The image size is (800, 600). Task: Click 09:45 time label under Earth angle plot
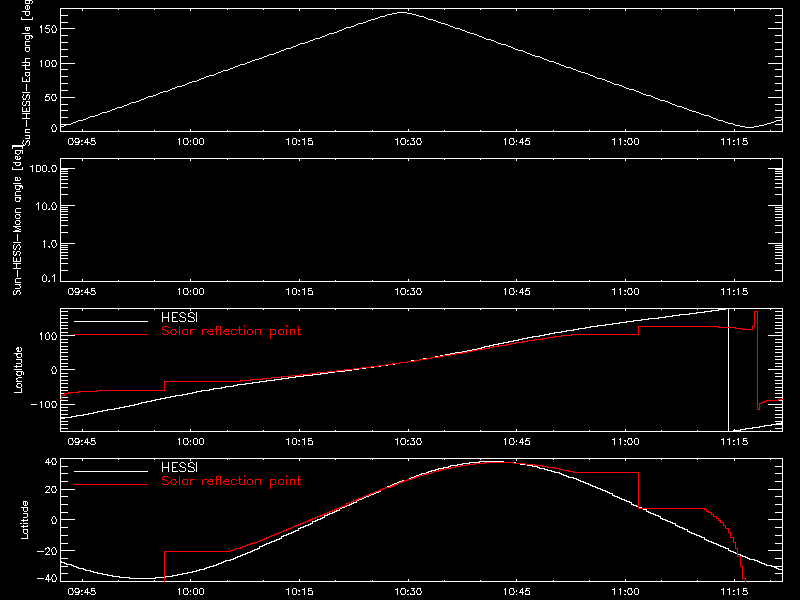click(x=82, y=142)
